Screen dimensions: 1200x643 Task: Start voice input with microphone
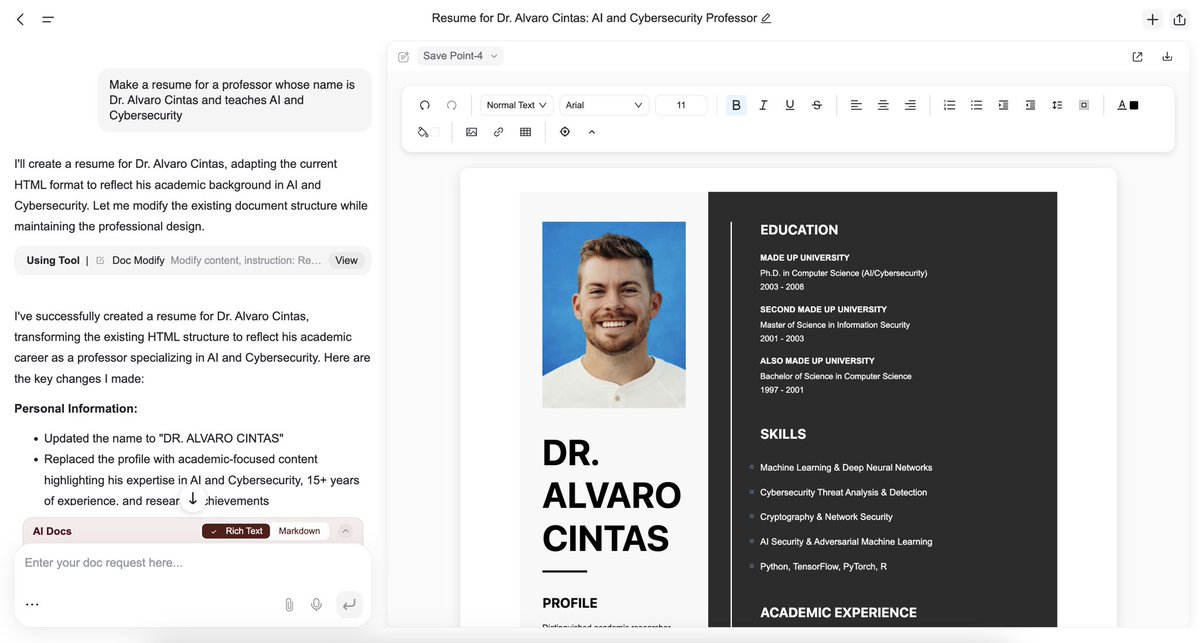click(x=316, y=604)
